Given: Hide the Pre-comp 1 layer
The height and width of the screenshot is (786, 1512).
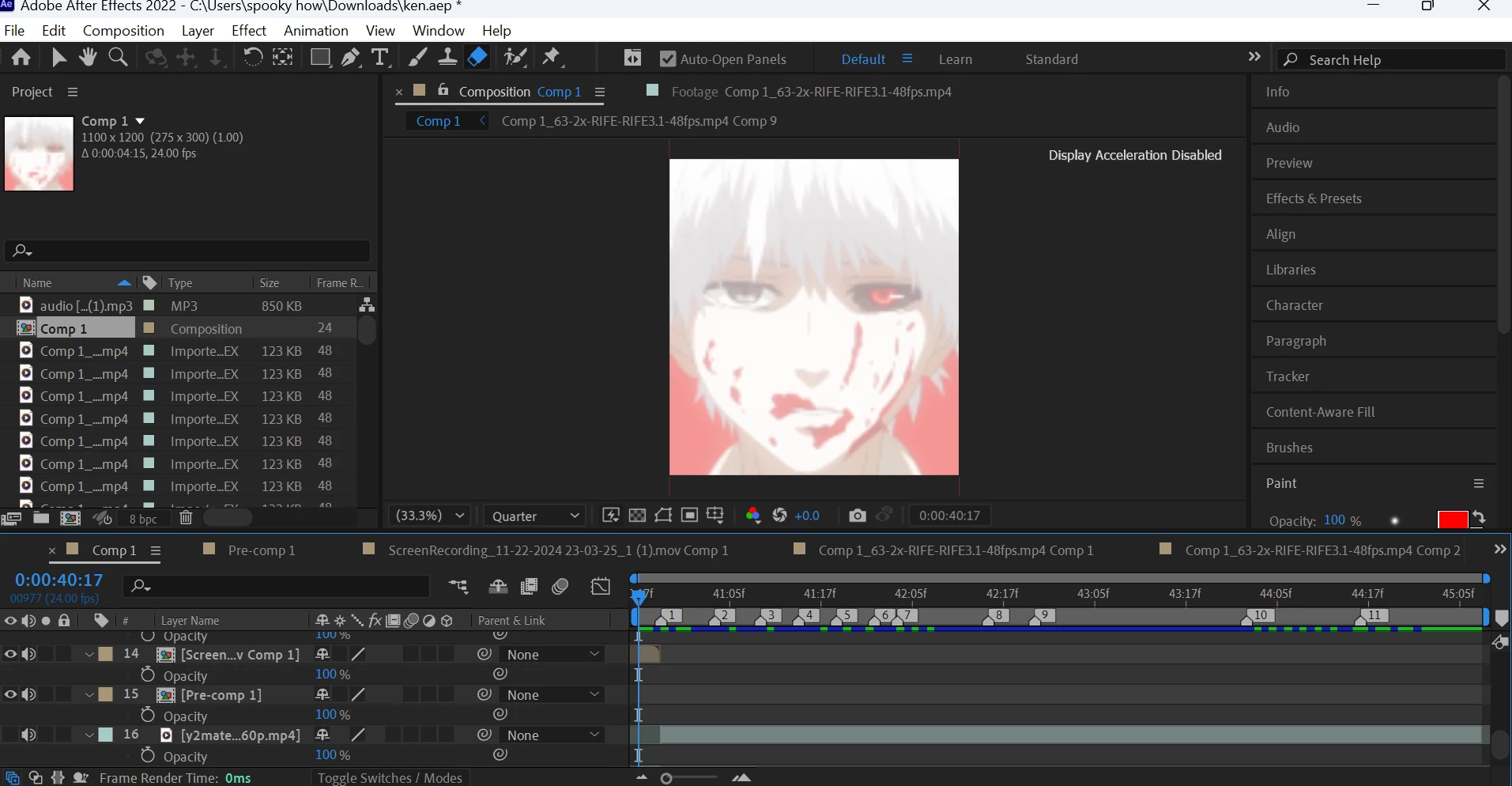Looking at the screenshot, I should 10,694.
